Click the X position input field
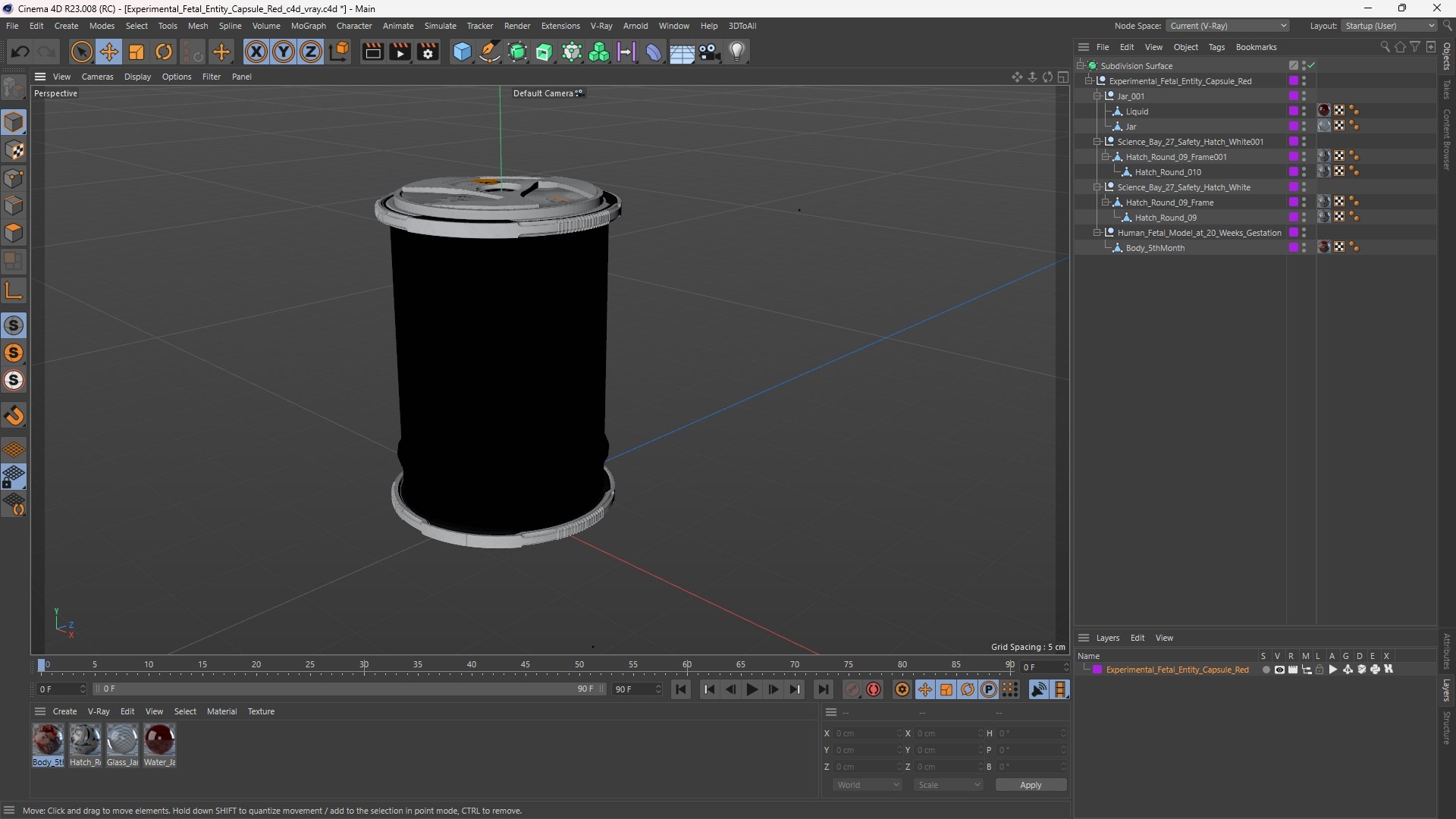This screenshot has height=819, width=1456. pyautogui.click(x=868, y=733)
